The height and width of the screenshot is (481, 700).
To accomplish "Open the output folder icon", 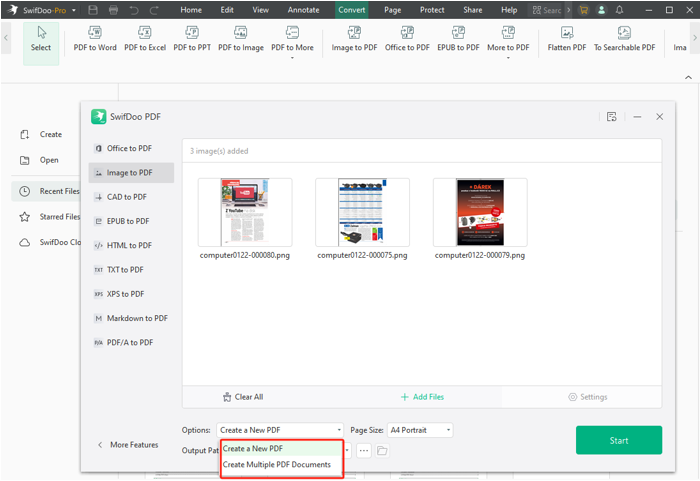I will 382,451.
